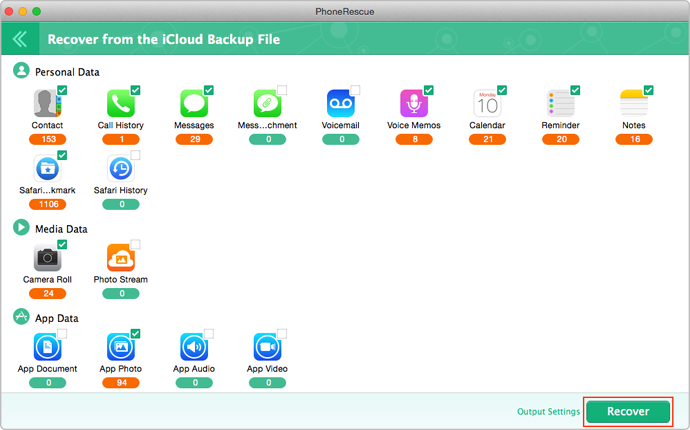The width and height of the screenshot is (690, 430).
Task: Select the Messages bubble icon
Action: pyautogui.click(x=194, y=103)
